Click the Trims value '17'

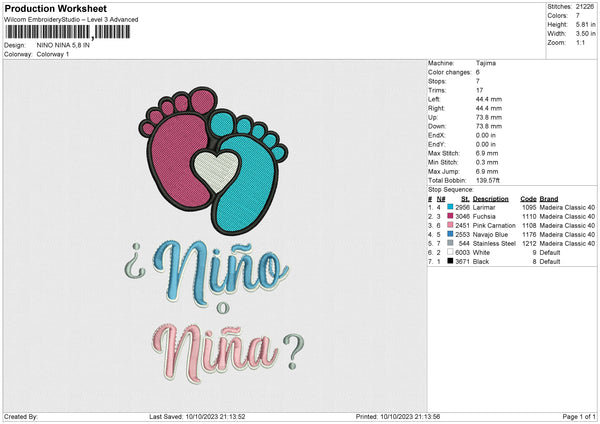pos(479,90)
